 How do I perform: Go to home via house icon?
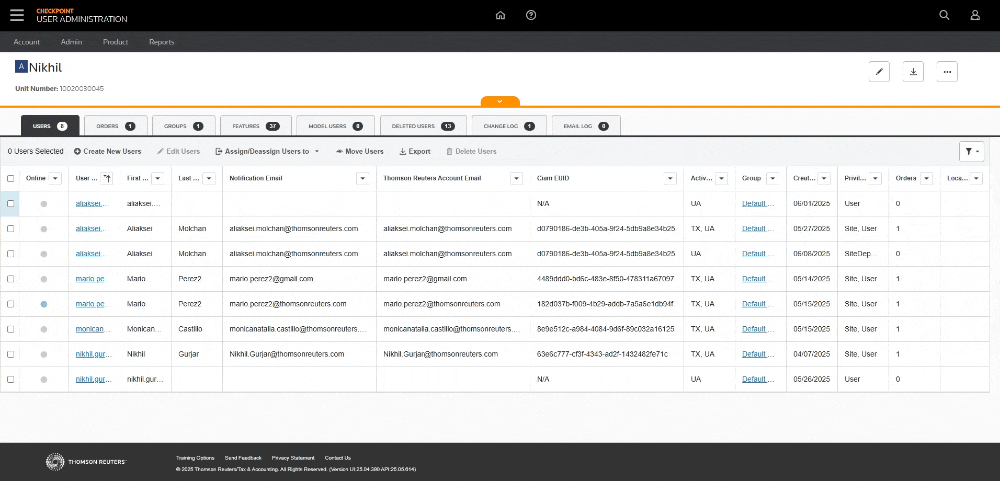tap(500, 15)
